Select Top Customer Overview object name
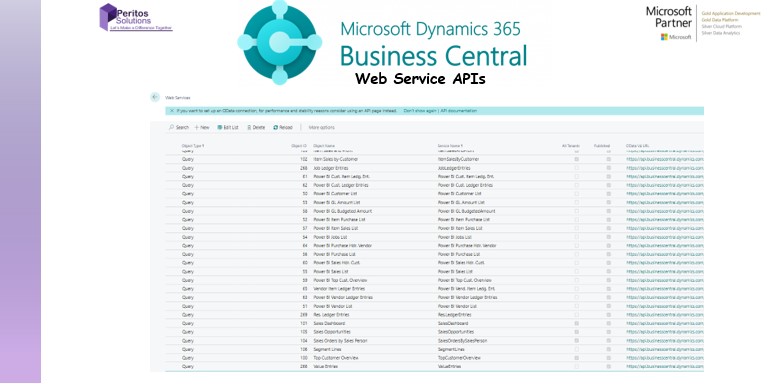 336,358
